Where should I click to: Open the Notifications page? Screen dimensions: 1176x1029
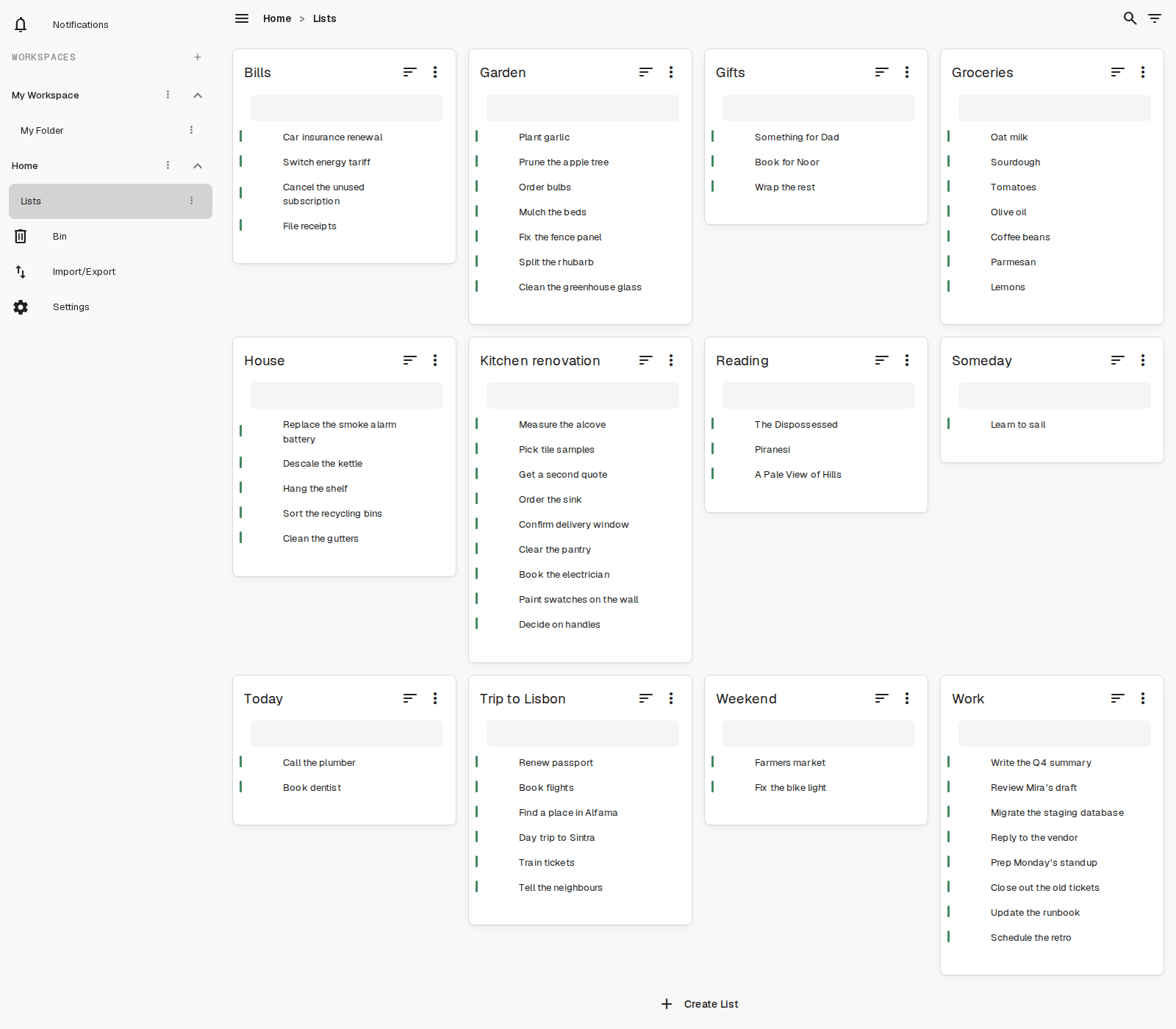click(80, 24)
